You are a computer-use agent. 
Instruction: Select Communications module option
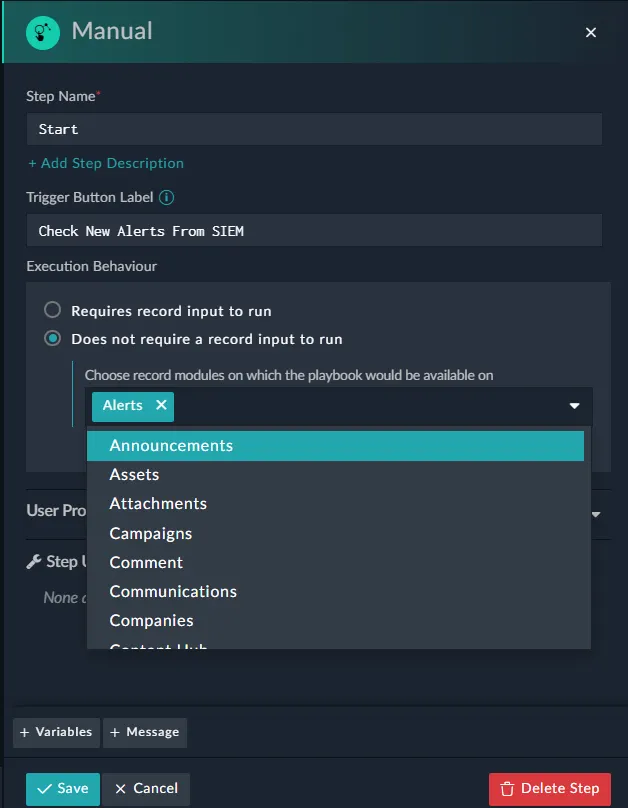pyautogui.click(x=173, y=591)
